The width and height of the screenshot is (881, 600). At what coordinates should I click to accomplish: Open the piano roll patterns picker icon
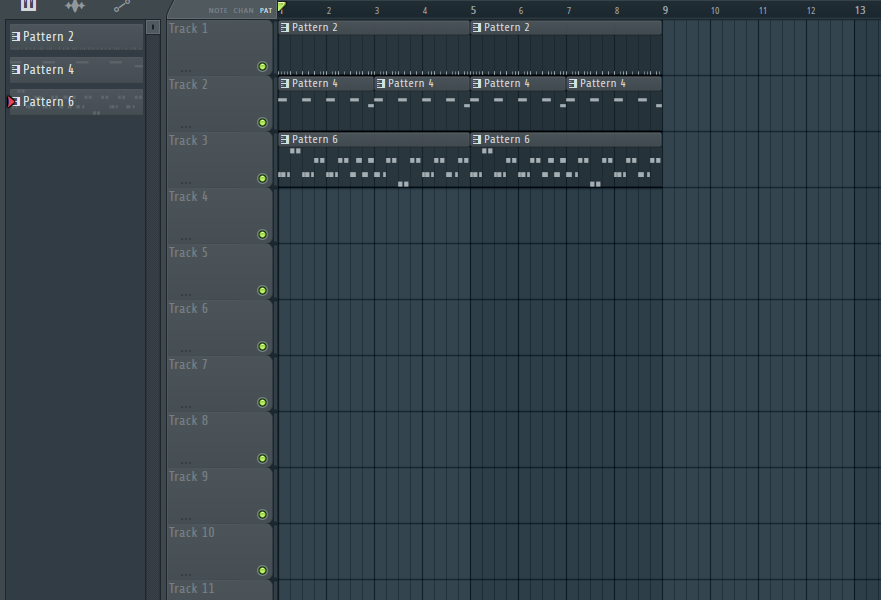pyautogui.click(x=28, y=5)
